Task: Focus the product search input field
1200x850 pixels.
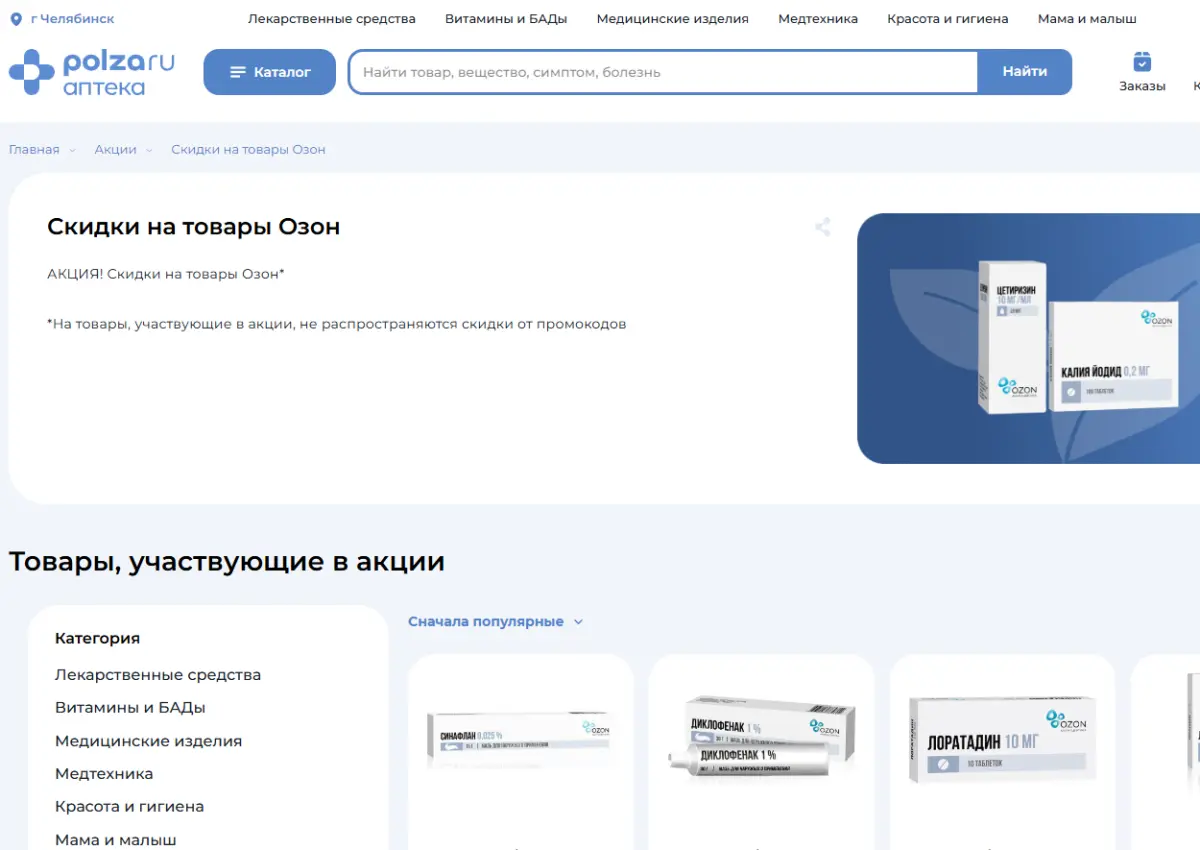Action: point(662,72)
